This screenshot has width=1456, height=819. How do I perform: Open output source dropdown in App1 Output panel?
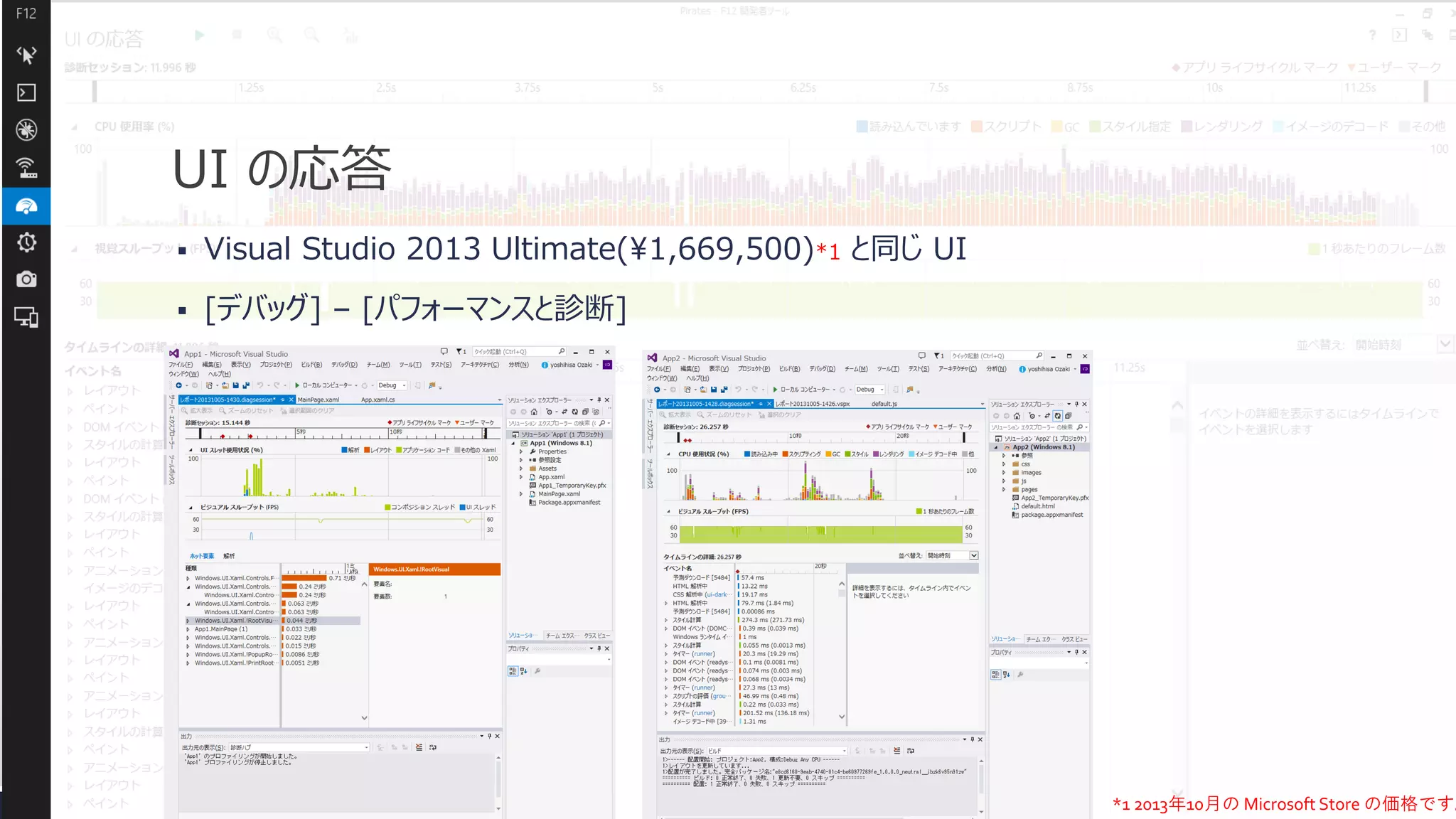299,747
